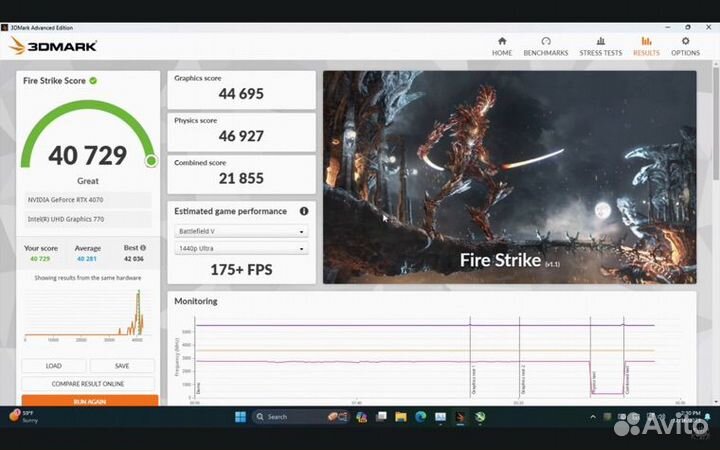Click COMPARE RESULT ONLINE
The width and height of the screenshot is (720, 450).
[88, 384]
